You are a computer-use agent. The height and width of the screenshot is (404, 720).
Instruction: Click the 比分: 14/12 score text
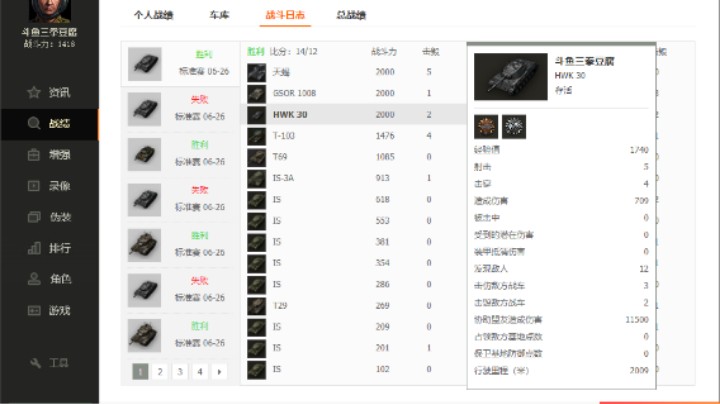(x=293, y=51)
